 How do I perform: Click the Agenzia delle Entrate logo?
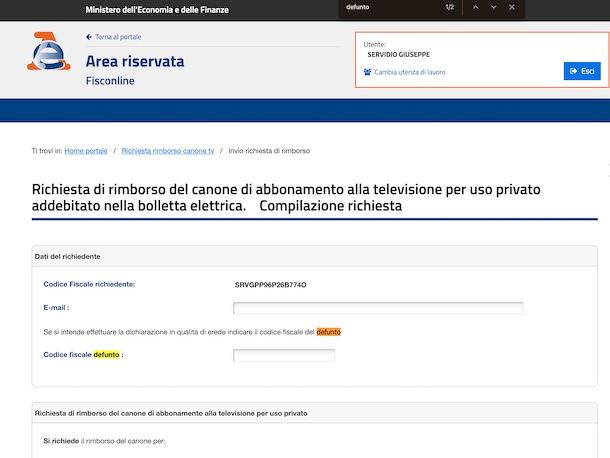pyautogui.click(x=49, y=51)
